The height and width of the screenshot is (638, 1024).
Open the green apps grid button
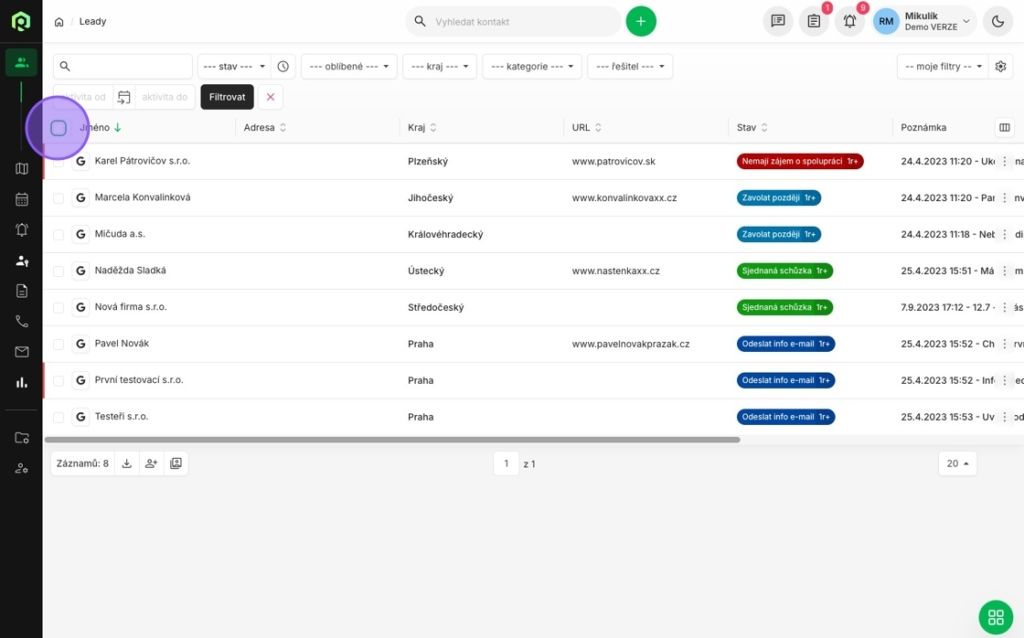click(x=993, y=617)
